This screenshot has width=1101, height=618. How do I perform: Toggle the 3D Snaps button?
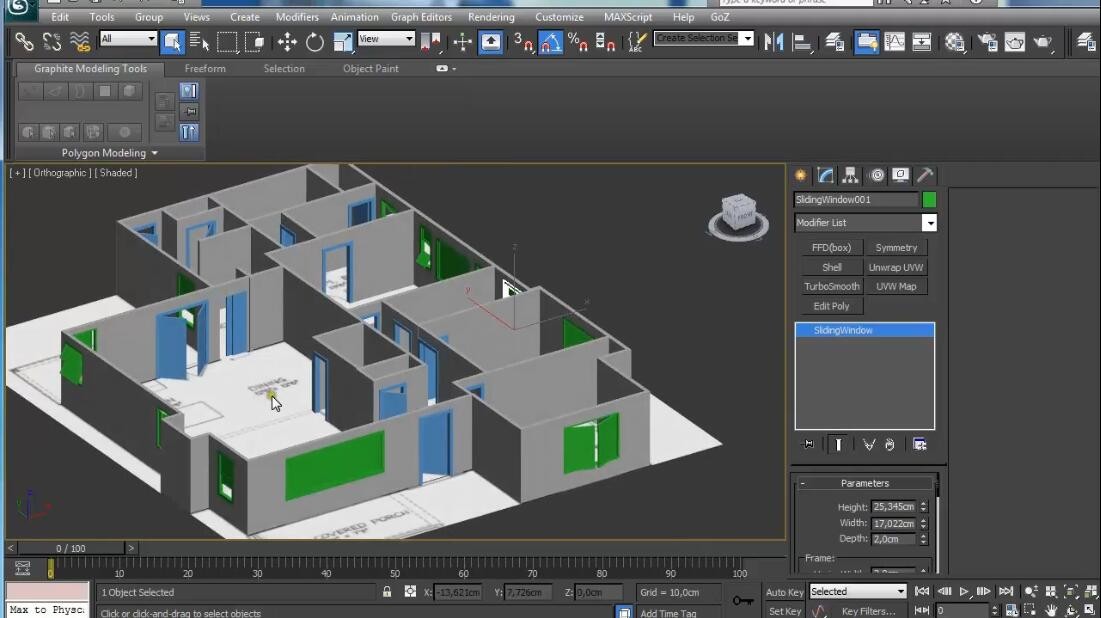(x=523, y=42)
